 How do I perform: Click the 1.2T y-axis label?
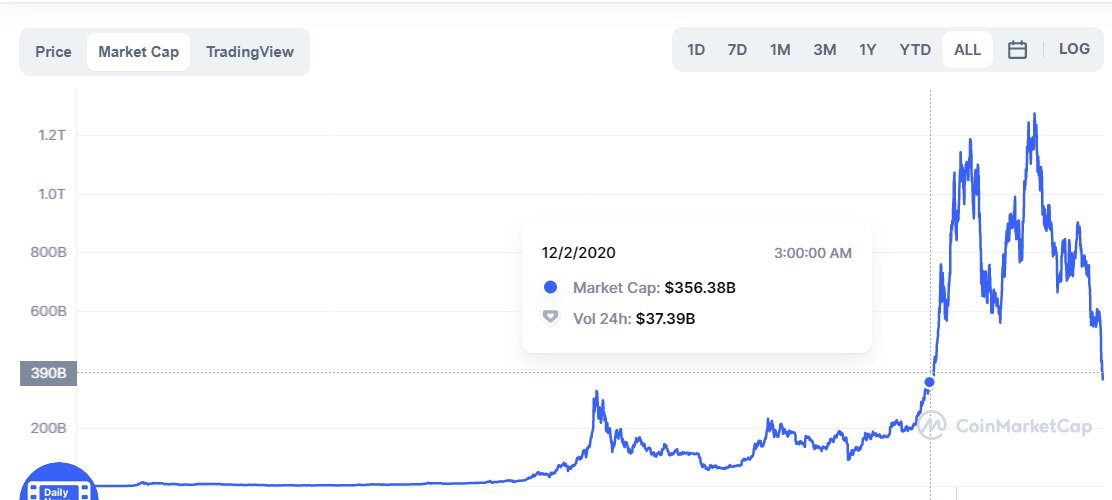(x=52, y=135)
